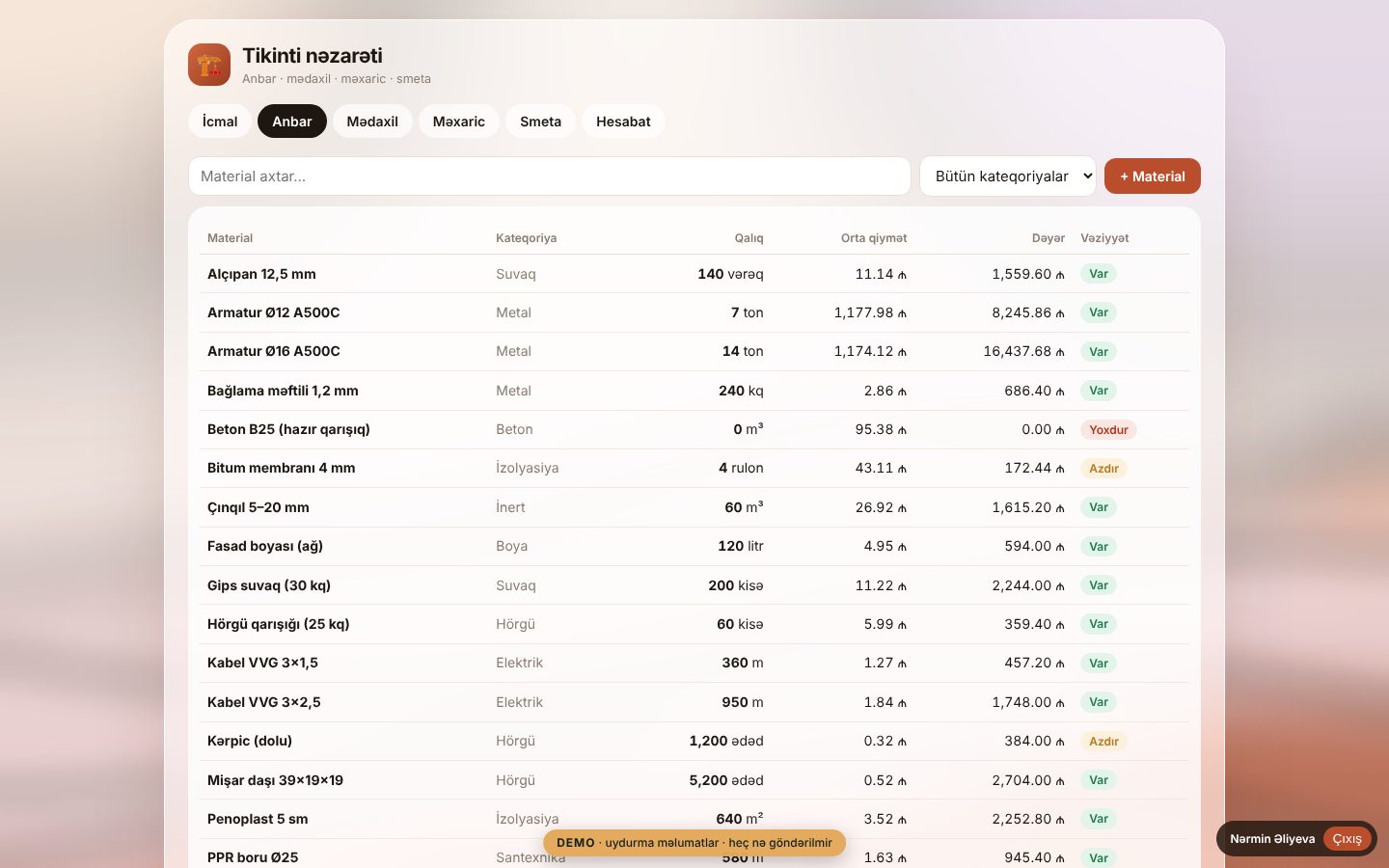Screen dimensions: 1389x868
Task: Select the Kabel VVG 3×2,5 row
Action: point(694,702)
